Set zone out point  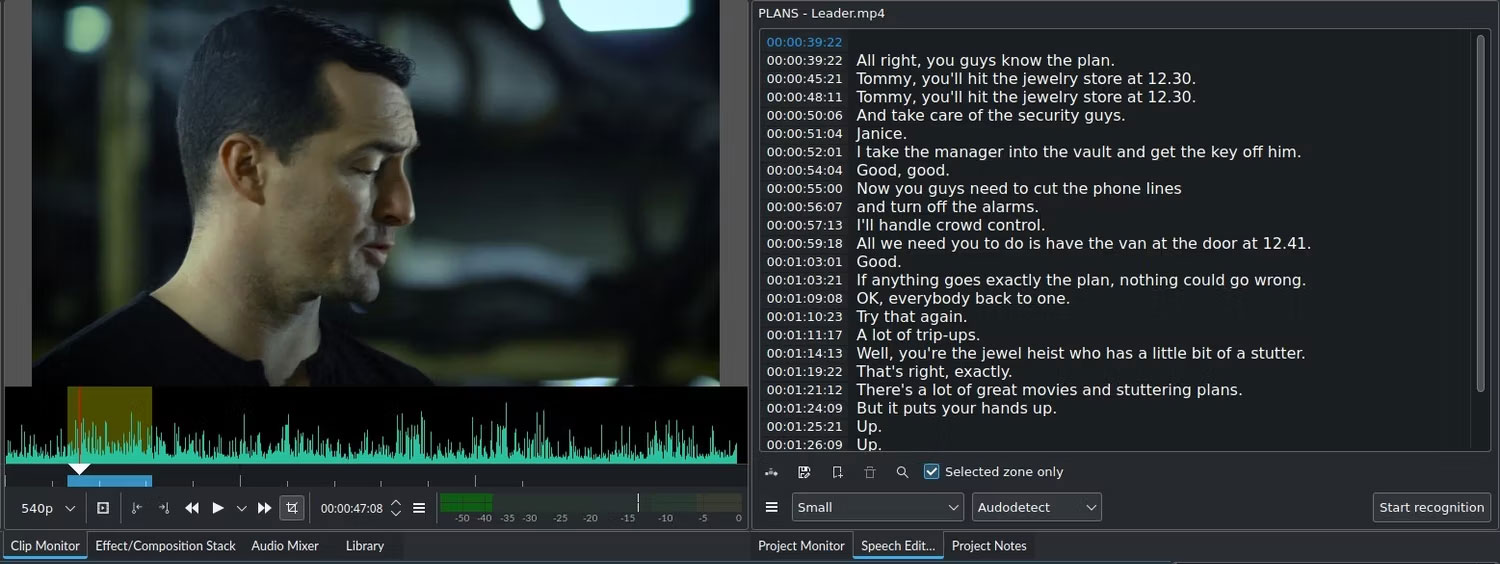tap(163, 508)
